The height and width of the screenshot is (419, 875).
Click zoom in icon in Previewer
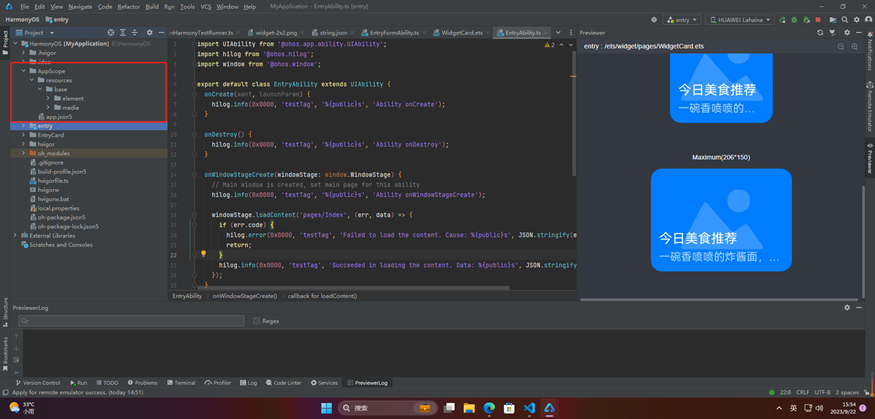point(854,46)
